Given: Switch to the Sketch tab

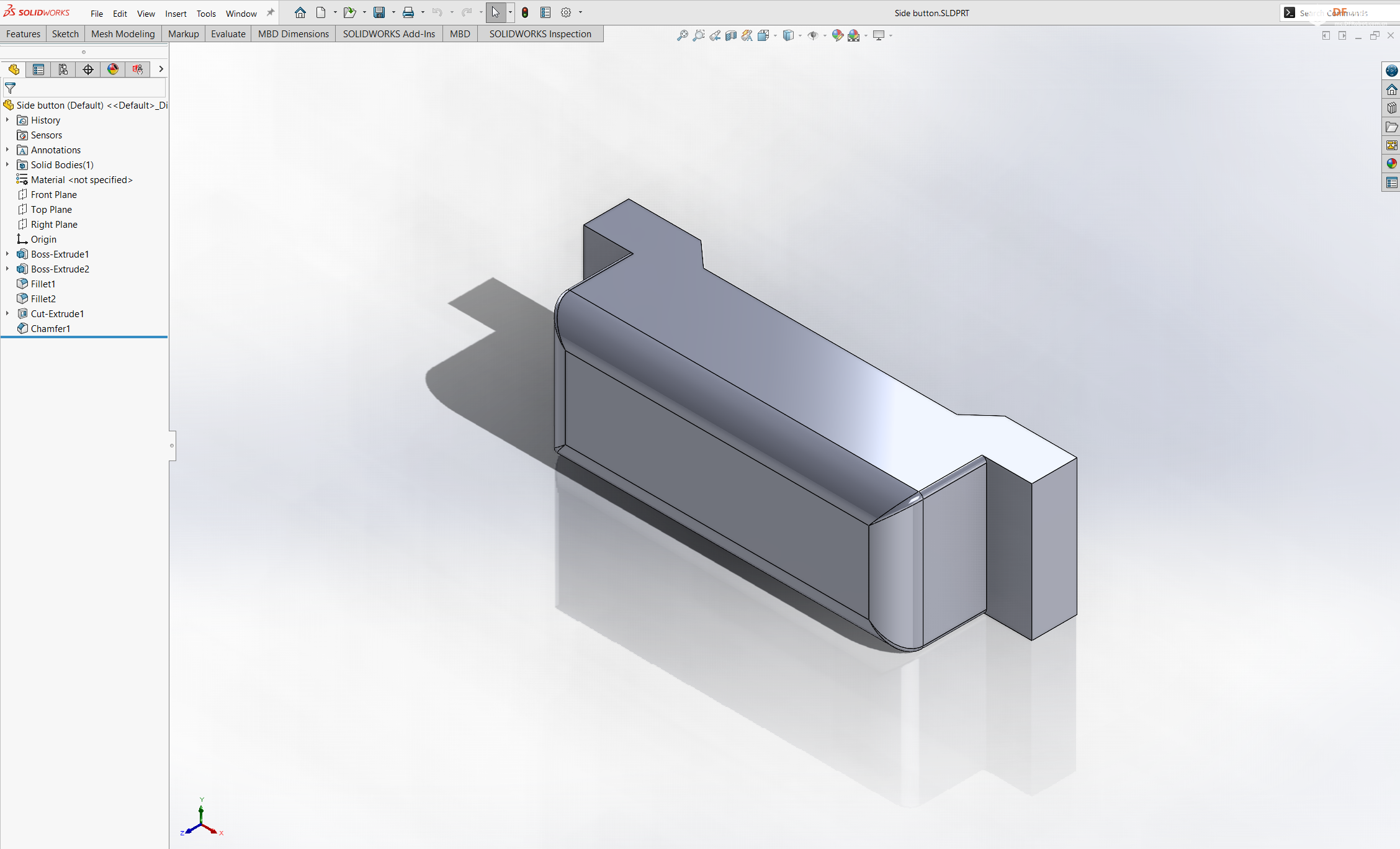Looking at the screenshot, I should [65, 34].
